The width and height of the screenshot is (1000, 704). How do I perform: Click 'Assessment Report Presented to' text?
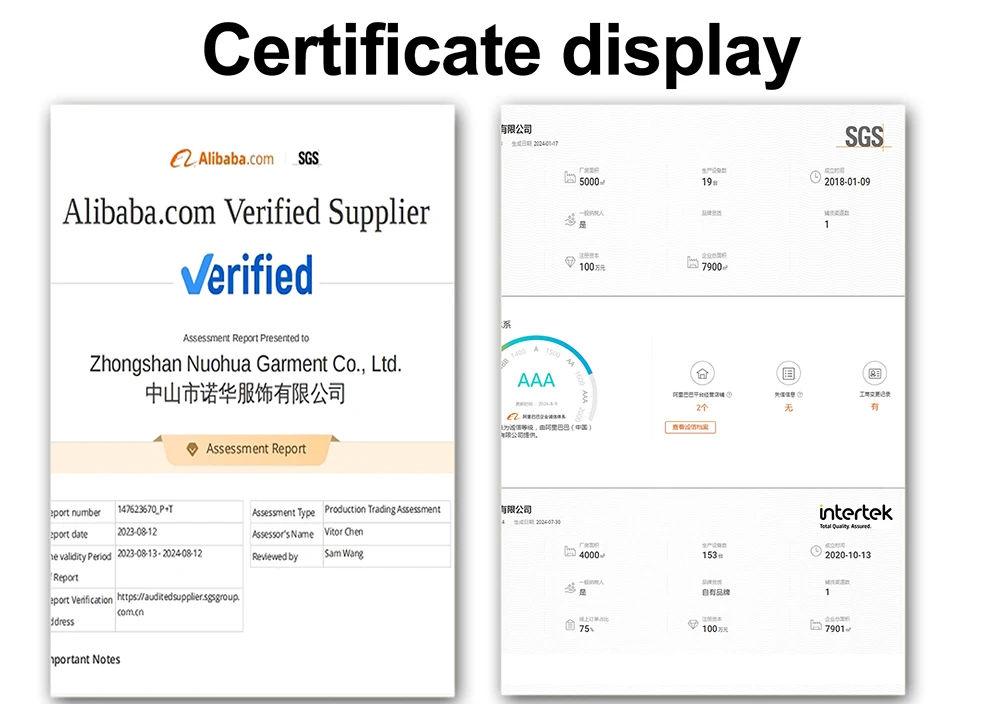246,338
